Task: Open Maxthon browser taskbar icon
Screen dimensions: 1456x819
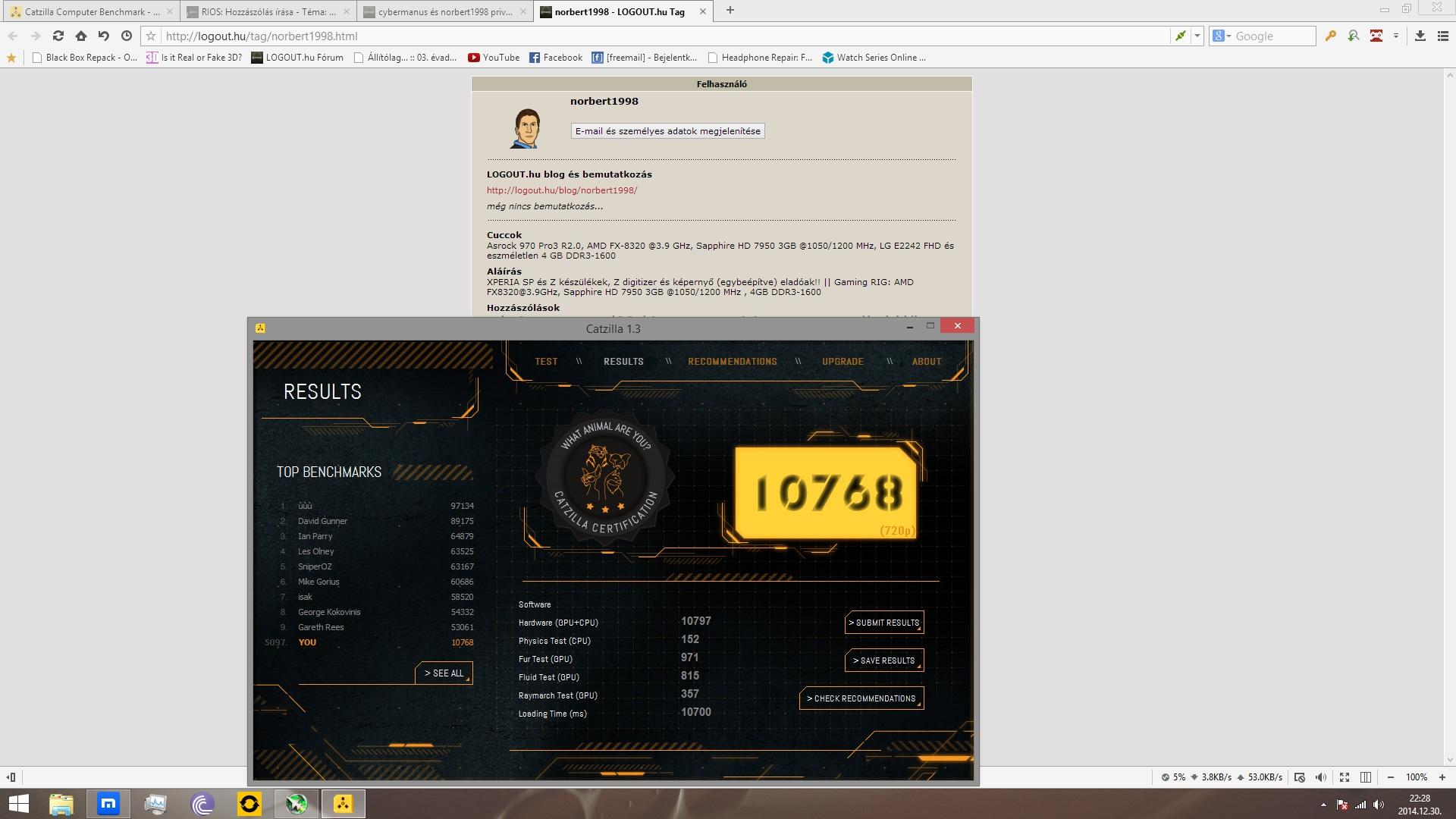Action: 108,804
